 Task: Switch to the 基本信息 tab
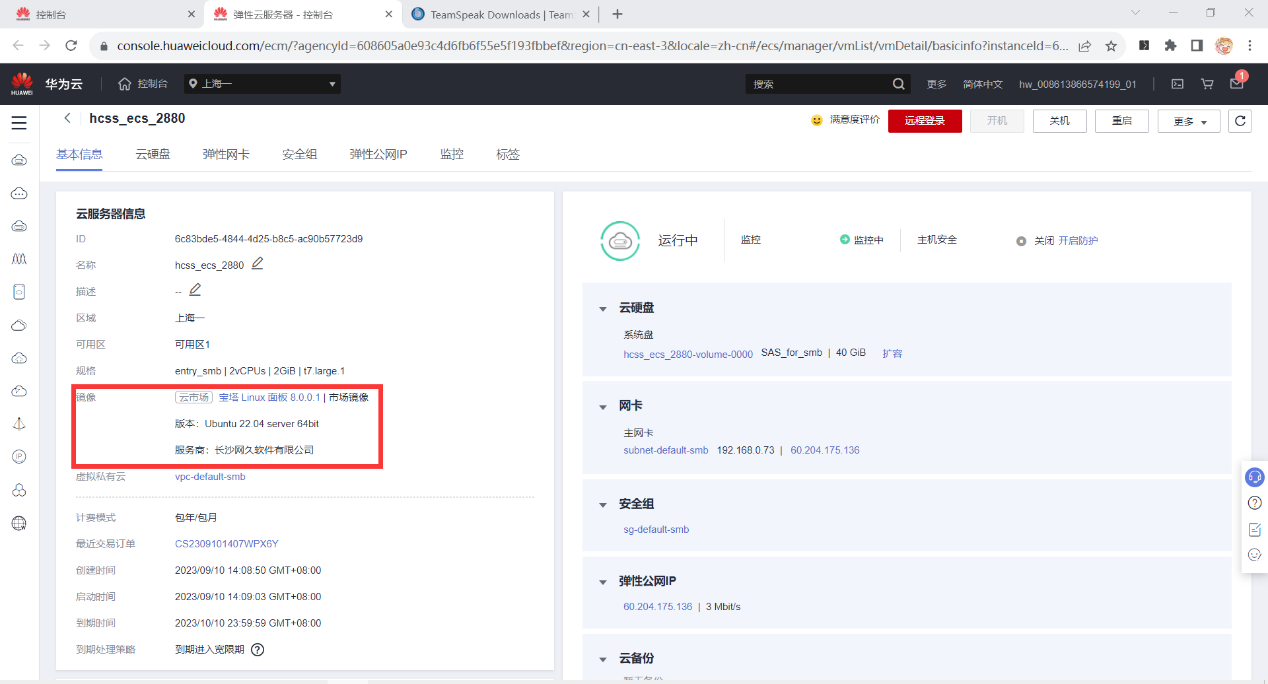79,154
